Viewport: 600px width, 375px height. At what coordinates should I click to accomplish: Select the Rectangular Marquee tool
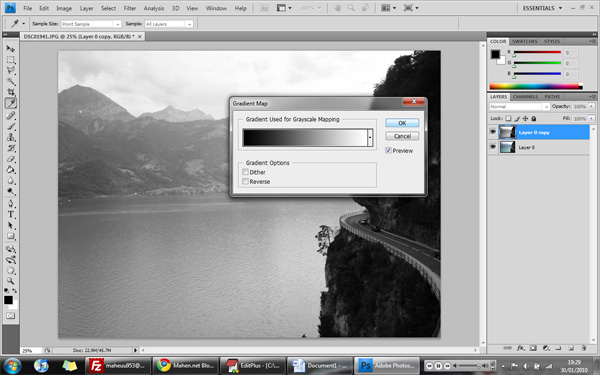pos(10,60)
